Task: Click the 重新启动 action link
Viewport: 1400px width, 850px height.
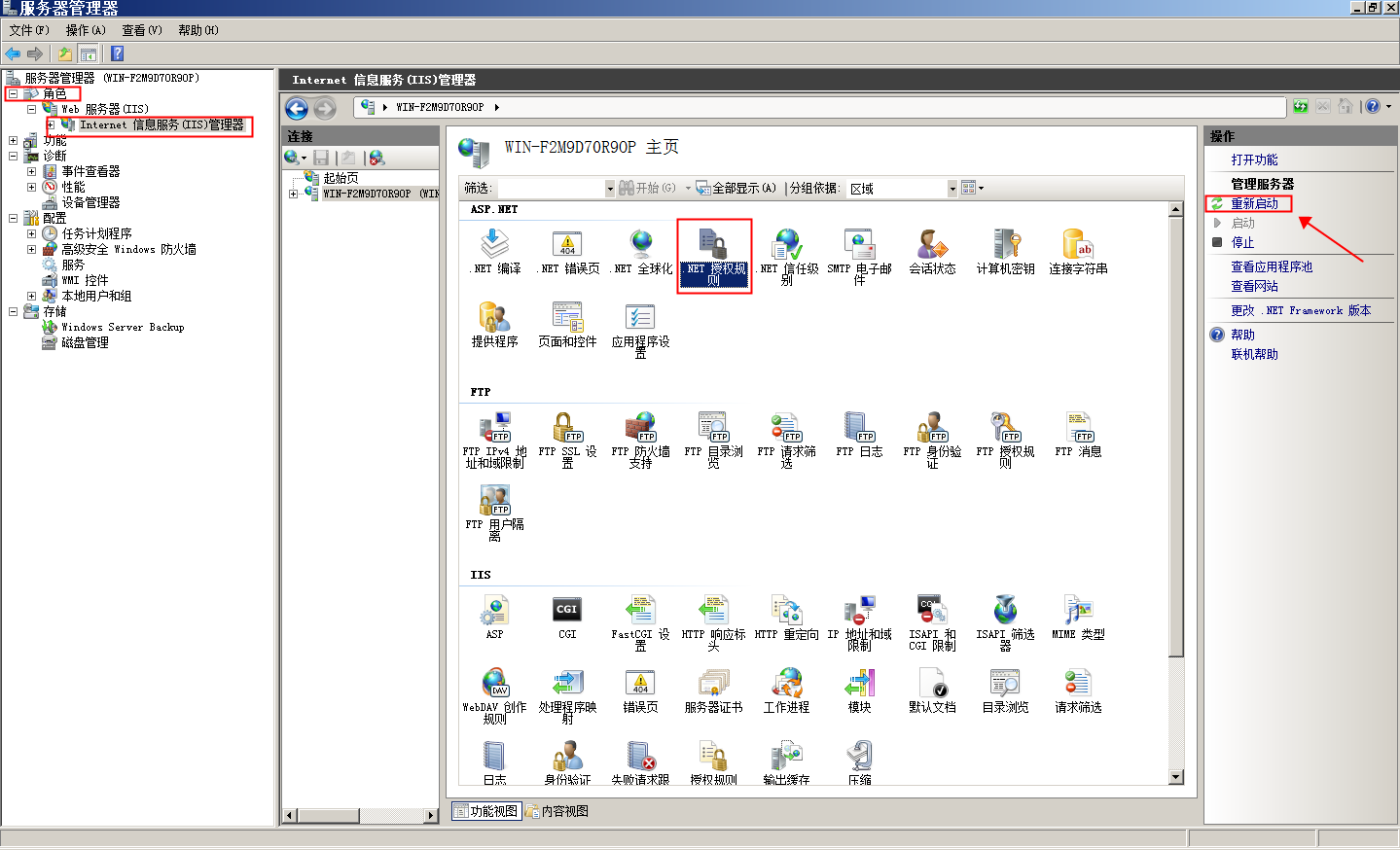Action: tap(1254, 203)
